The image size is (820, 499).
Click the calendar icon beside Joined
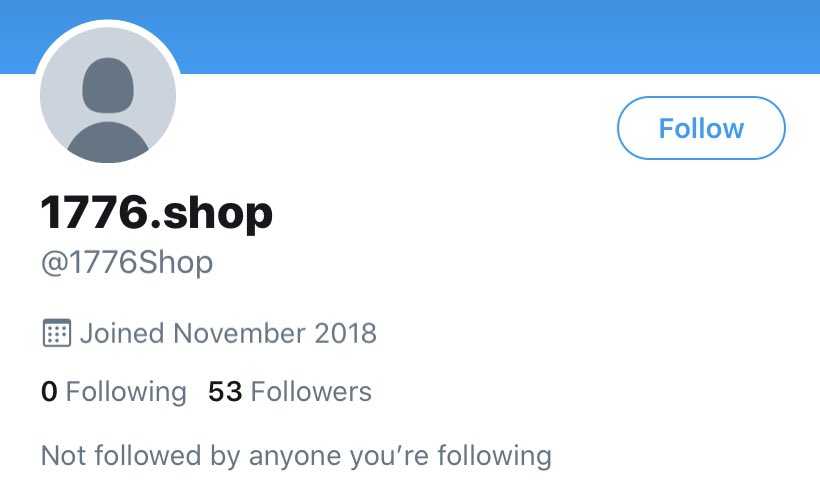(56, 333)
